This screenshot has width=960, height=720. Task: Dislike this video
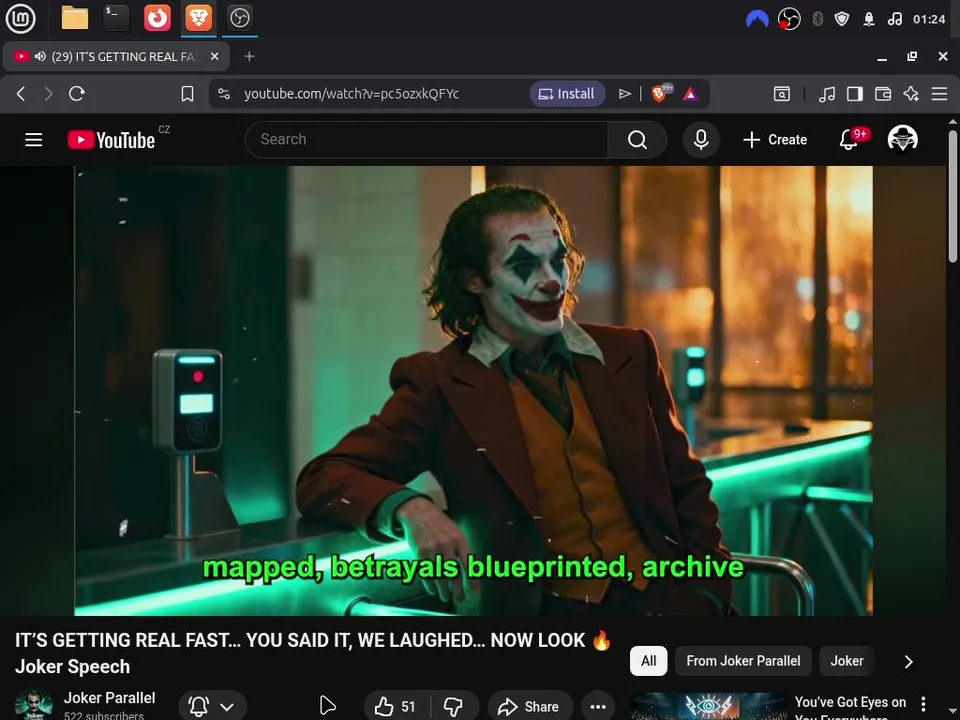pyautogui.click(x=454, y=707)
